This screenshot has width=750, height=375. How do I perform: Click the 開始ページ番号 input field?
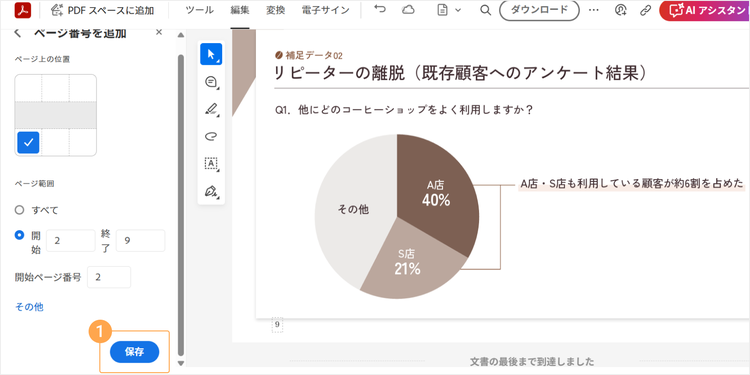click(109, 277)
